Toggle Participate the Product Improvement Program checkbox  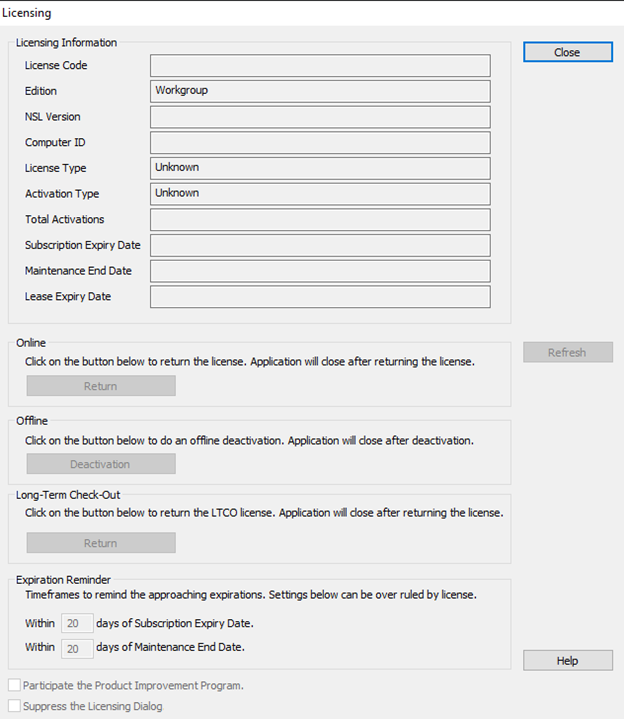click(14, 686)
